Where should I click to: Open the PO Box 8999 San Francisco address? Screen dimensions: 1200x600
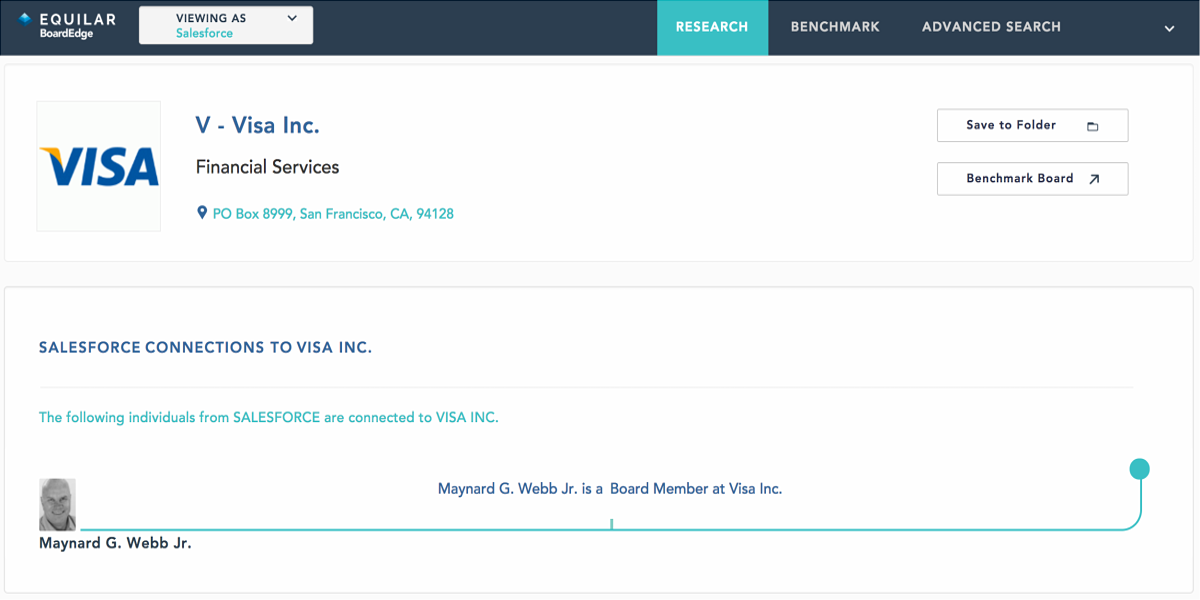pyautogui.click(x=333, y=214)
